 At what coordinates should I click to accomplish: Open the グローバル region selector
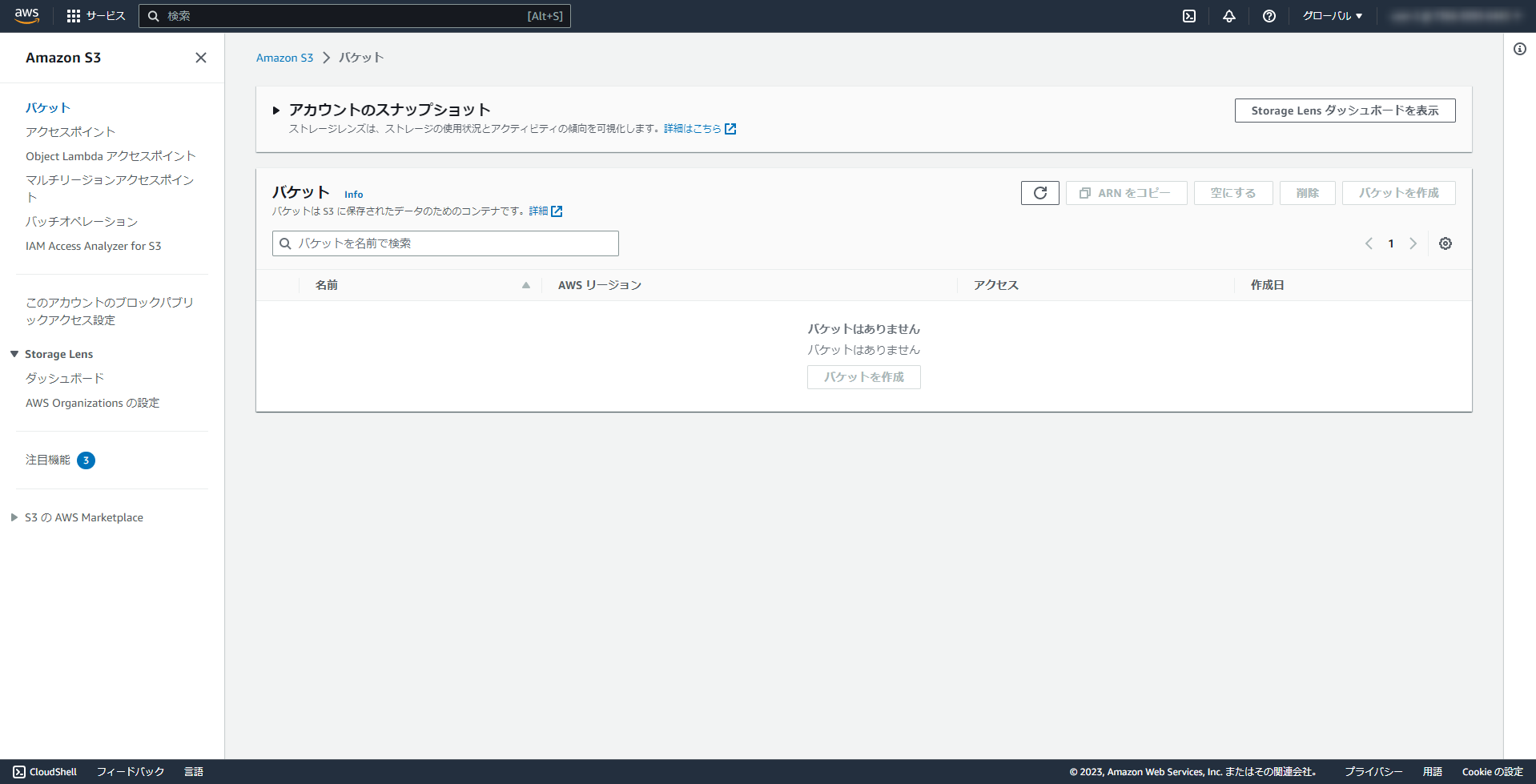pyautogui.click(x=1331, y=16)
